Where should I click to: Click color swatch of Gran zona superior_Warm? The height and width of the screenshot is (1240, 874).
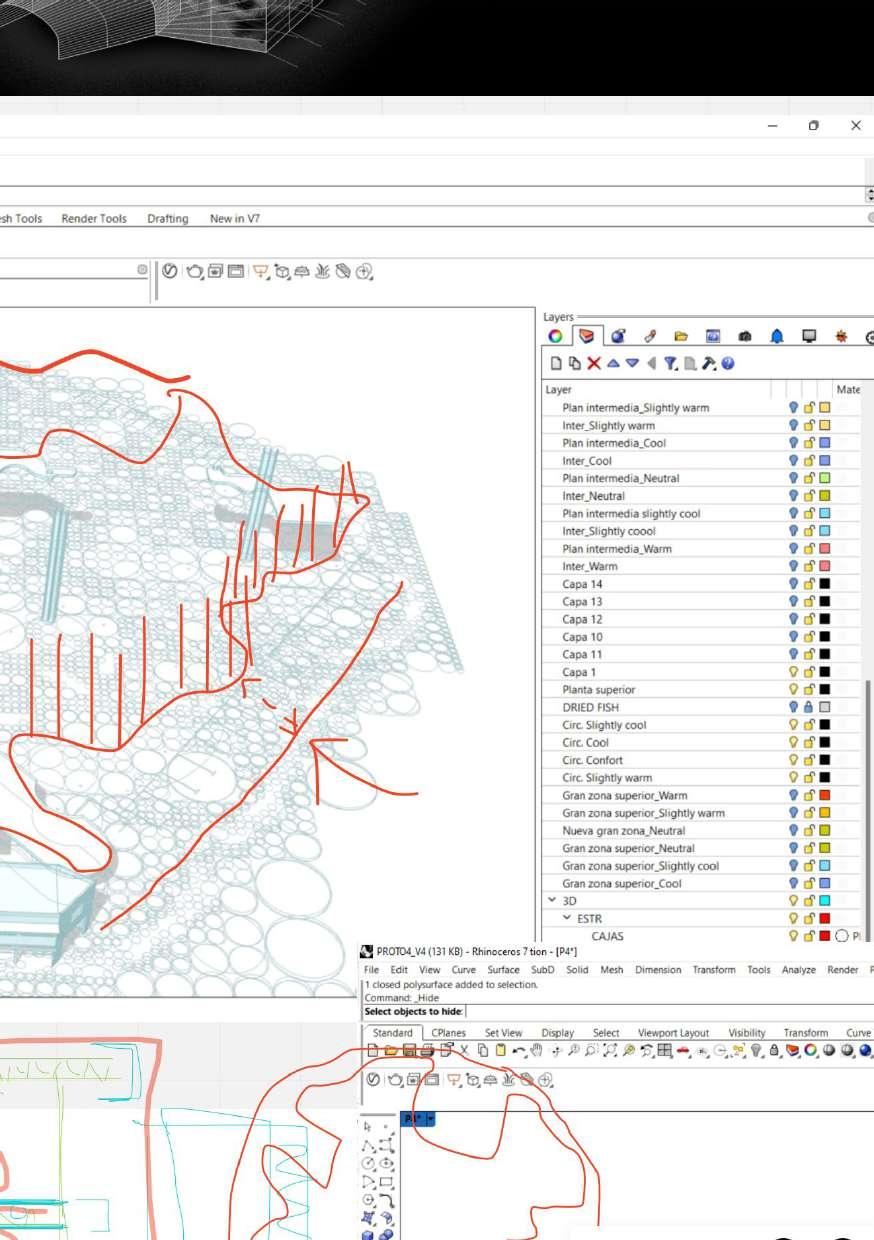(825, 795)
